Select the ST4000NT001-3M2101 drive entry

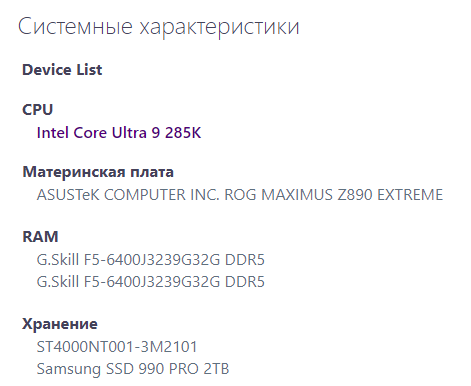117,347
